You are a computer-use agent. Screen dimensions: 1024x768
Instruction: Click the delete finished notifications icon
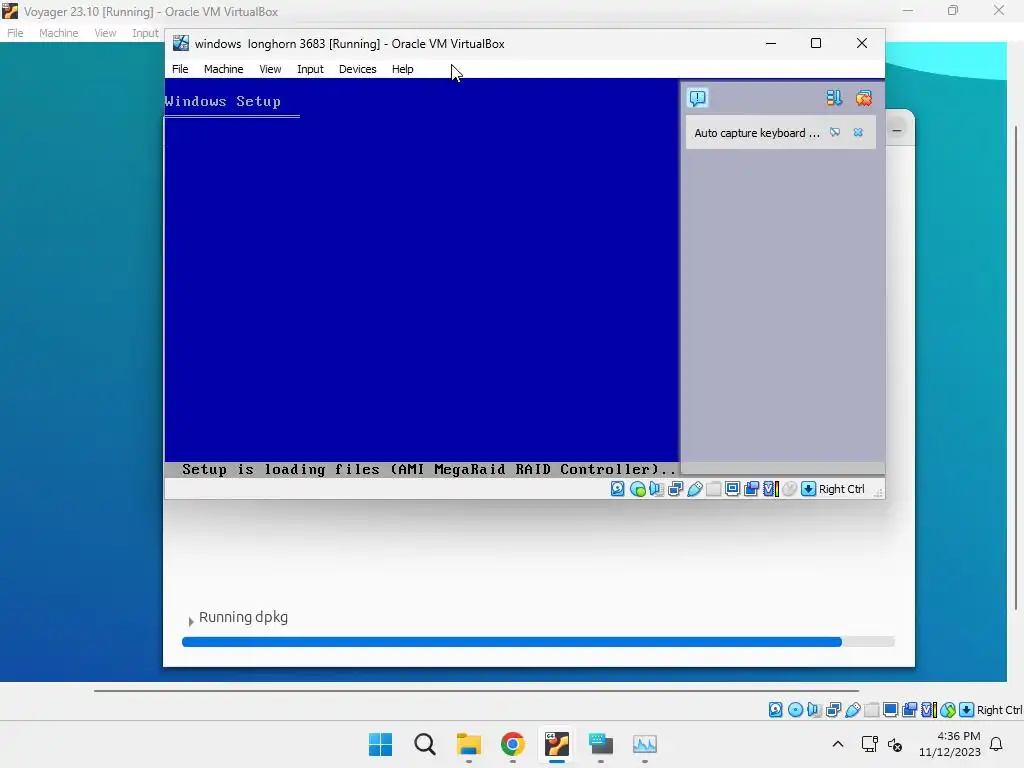click(863, 98)
